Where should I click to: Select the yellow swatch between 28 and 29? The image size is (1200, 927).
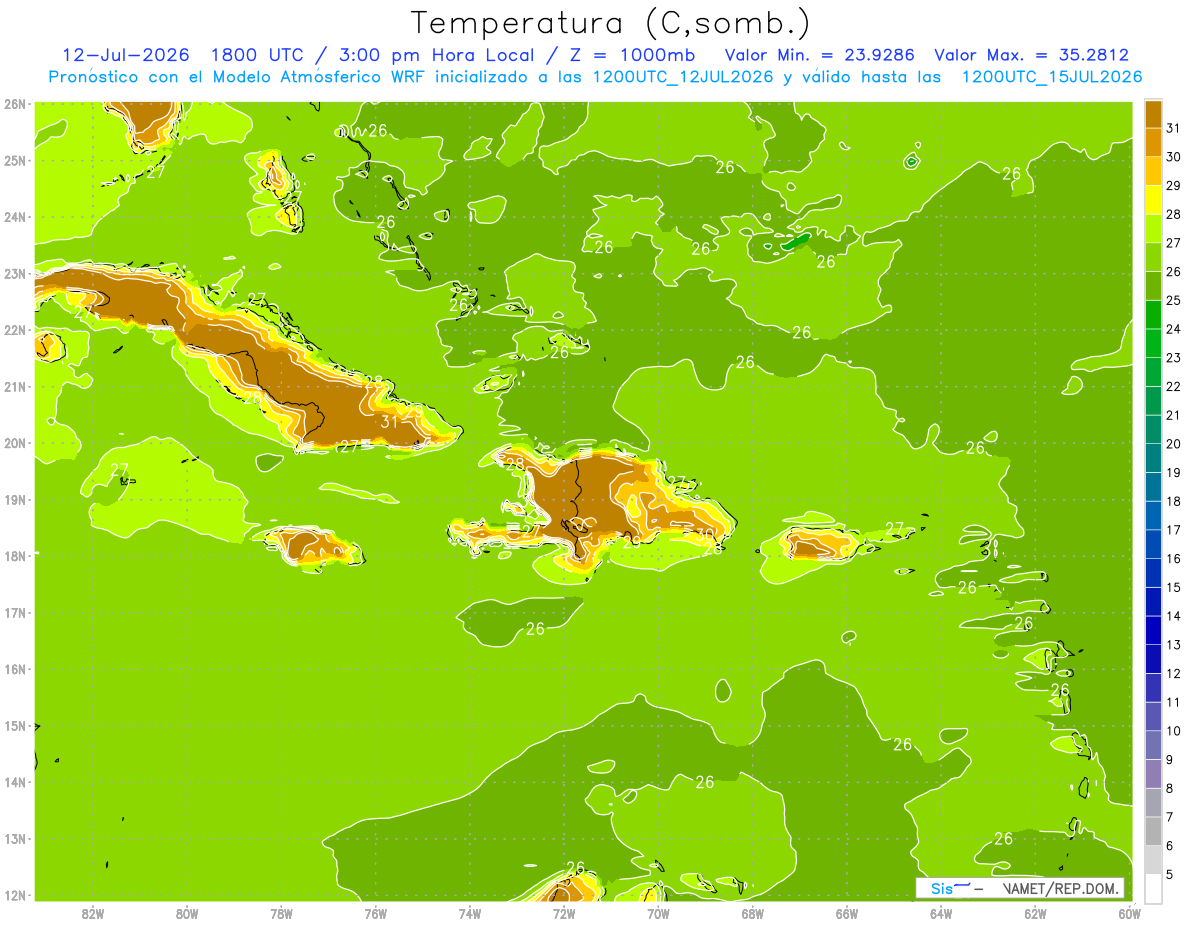click(x=1153, y=200)
